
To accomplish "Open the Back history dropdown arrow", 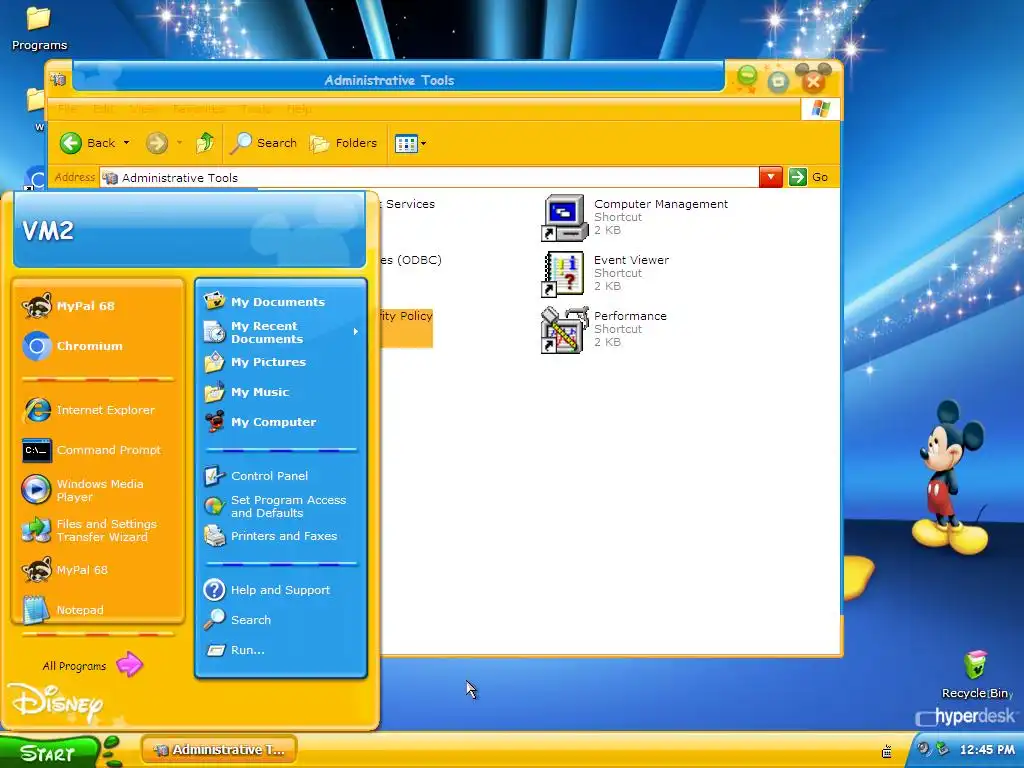I will tap(127, 143).
